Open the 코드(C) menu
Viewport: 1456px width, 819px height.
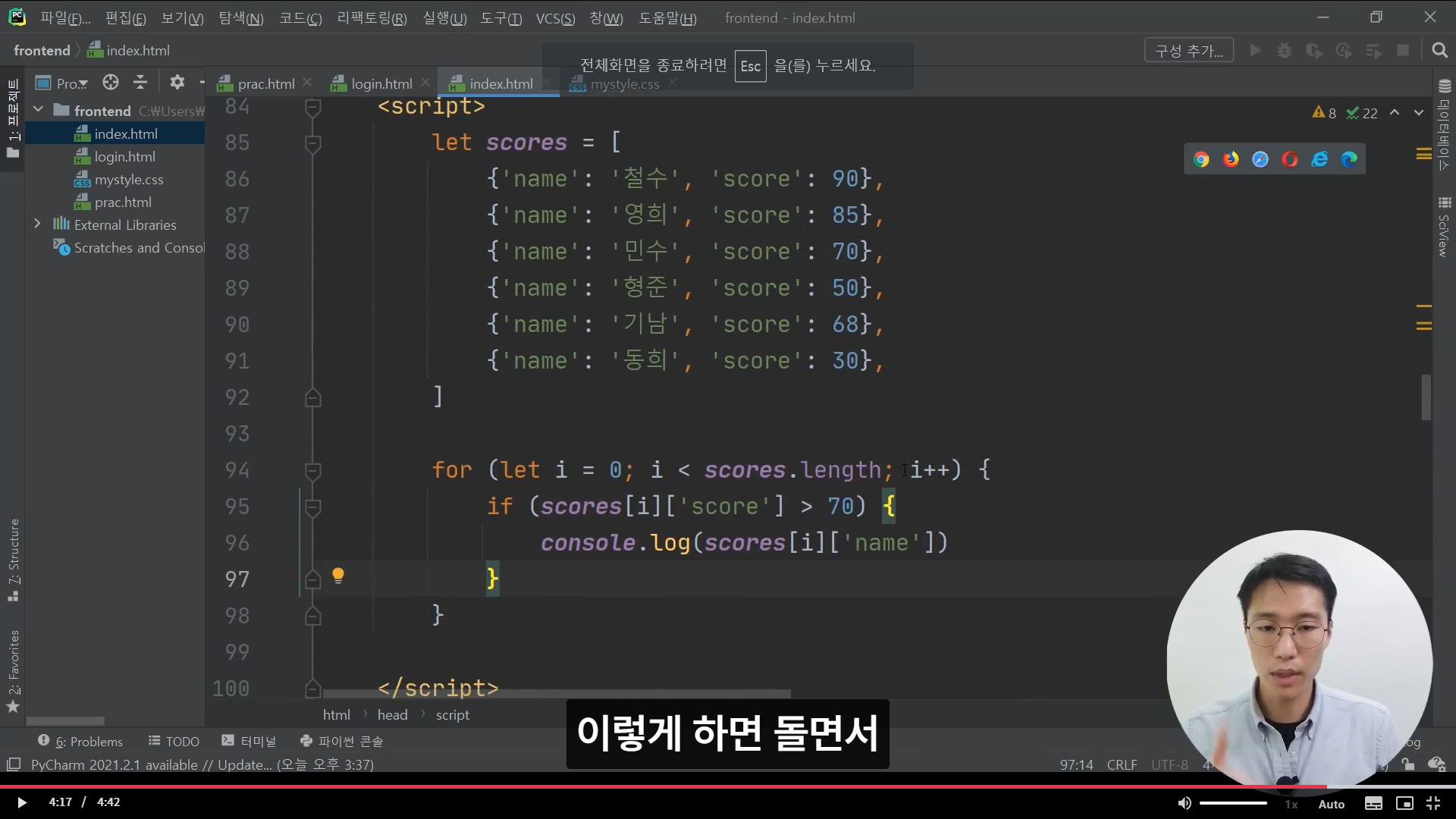click(x=300, y=17)
